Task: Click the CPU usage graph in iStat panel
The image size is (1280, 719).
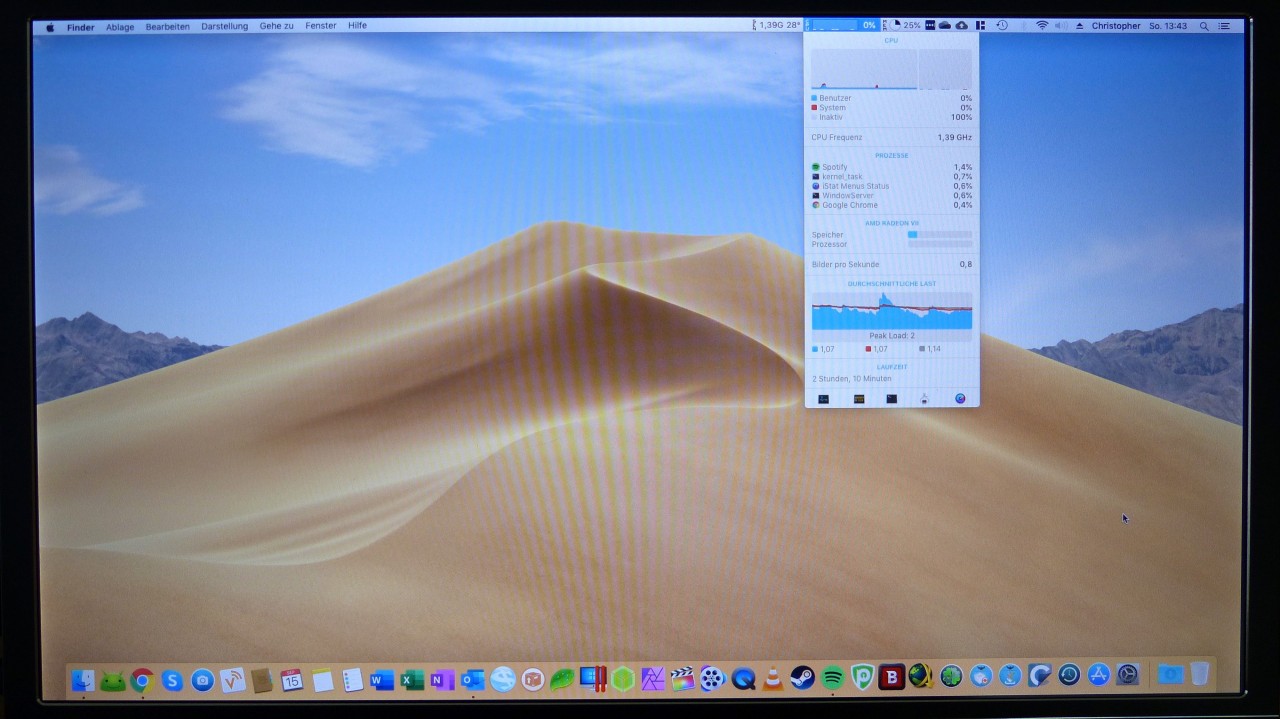Action: pyautogui.click(x=892, y=69)
